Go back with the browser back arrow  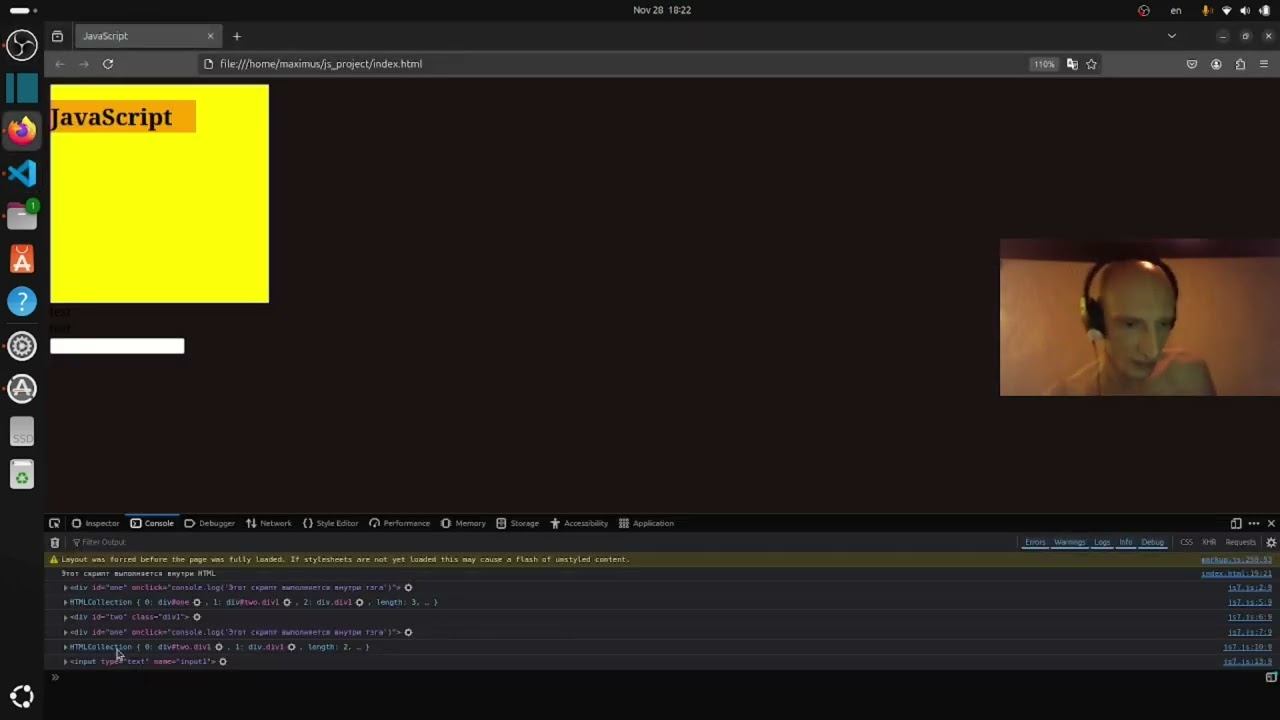(x=60, y=64)
